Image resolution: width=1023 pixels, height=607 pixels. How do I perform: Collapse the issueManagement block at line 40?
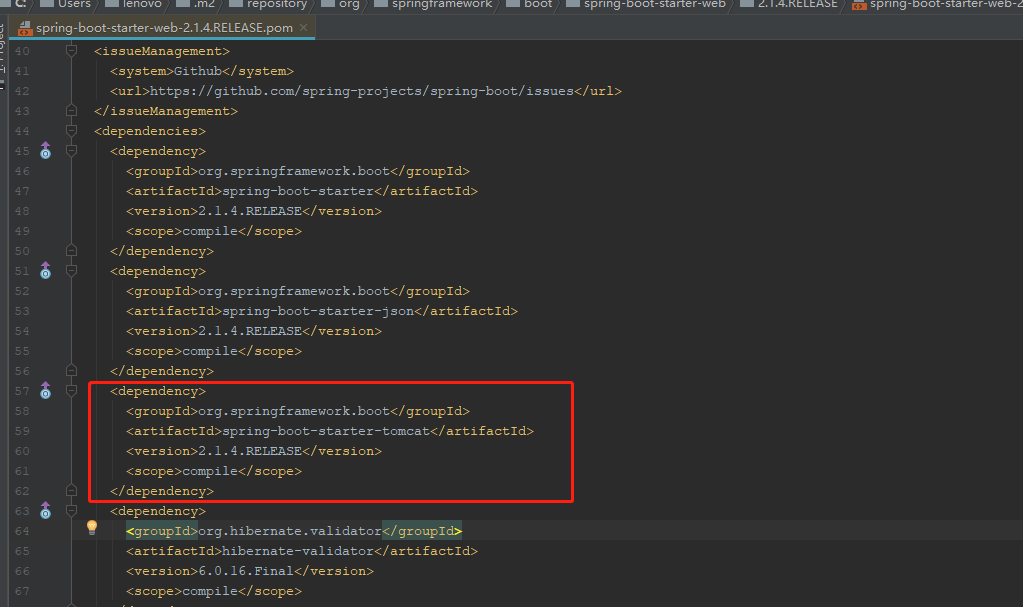tap(72, 50)
